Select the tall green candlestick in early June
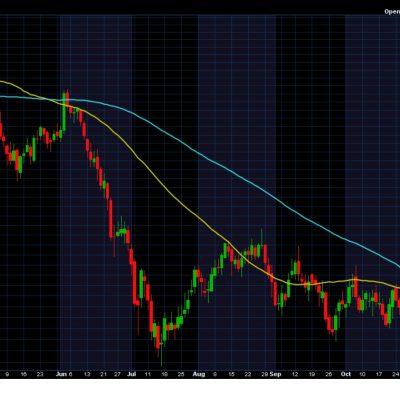Image resolution: width=400 pixels, height=400 pixels. click(x=64, y=112)
